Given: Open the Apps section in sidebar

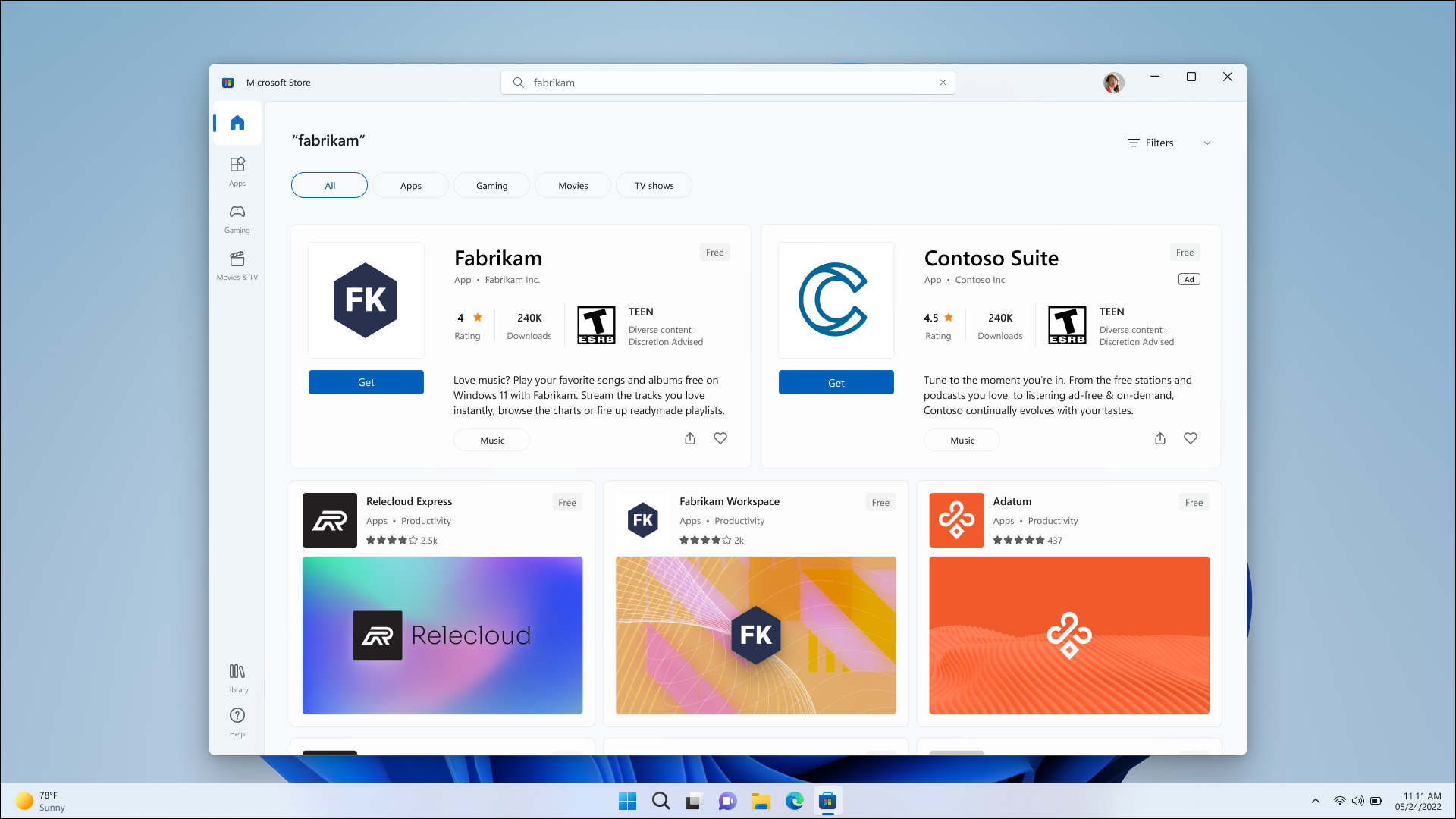Looking at the screenshot, I should point(237,171).
